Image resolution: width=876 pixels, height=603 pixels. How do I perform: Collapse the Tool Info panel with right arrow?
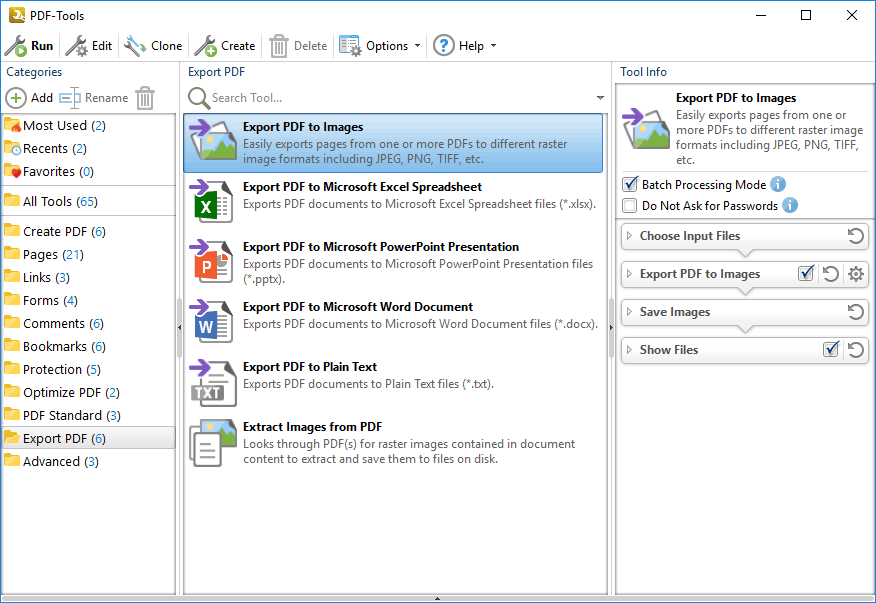click(x=611, y=327)
